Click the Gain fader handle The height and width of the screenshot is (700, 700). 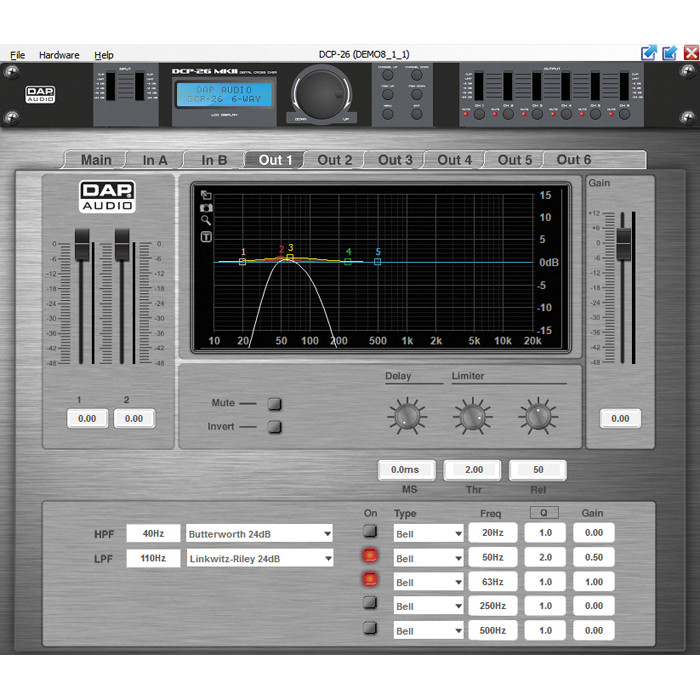pos(624,243)
